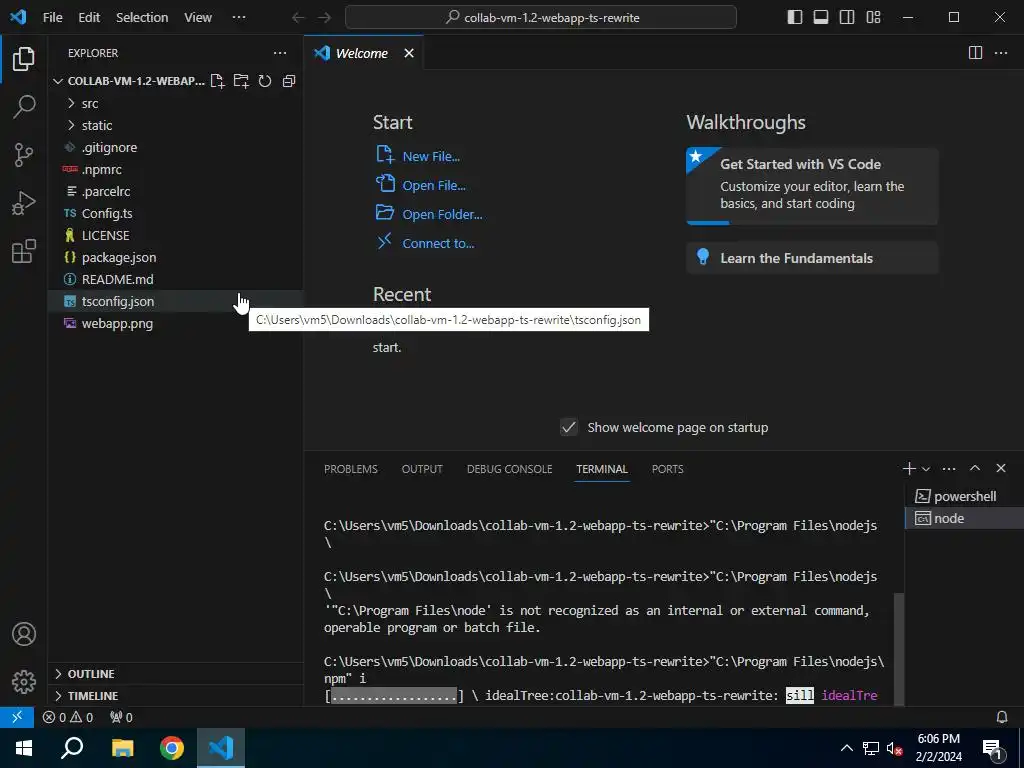This screenshot has height=768, width=1024.
Task: Close the Welcome tab
Action: (x=409, y=53)
